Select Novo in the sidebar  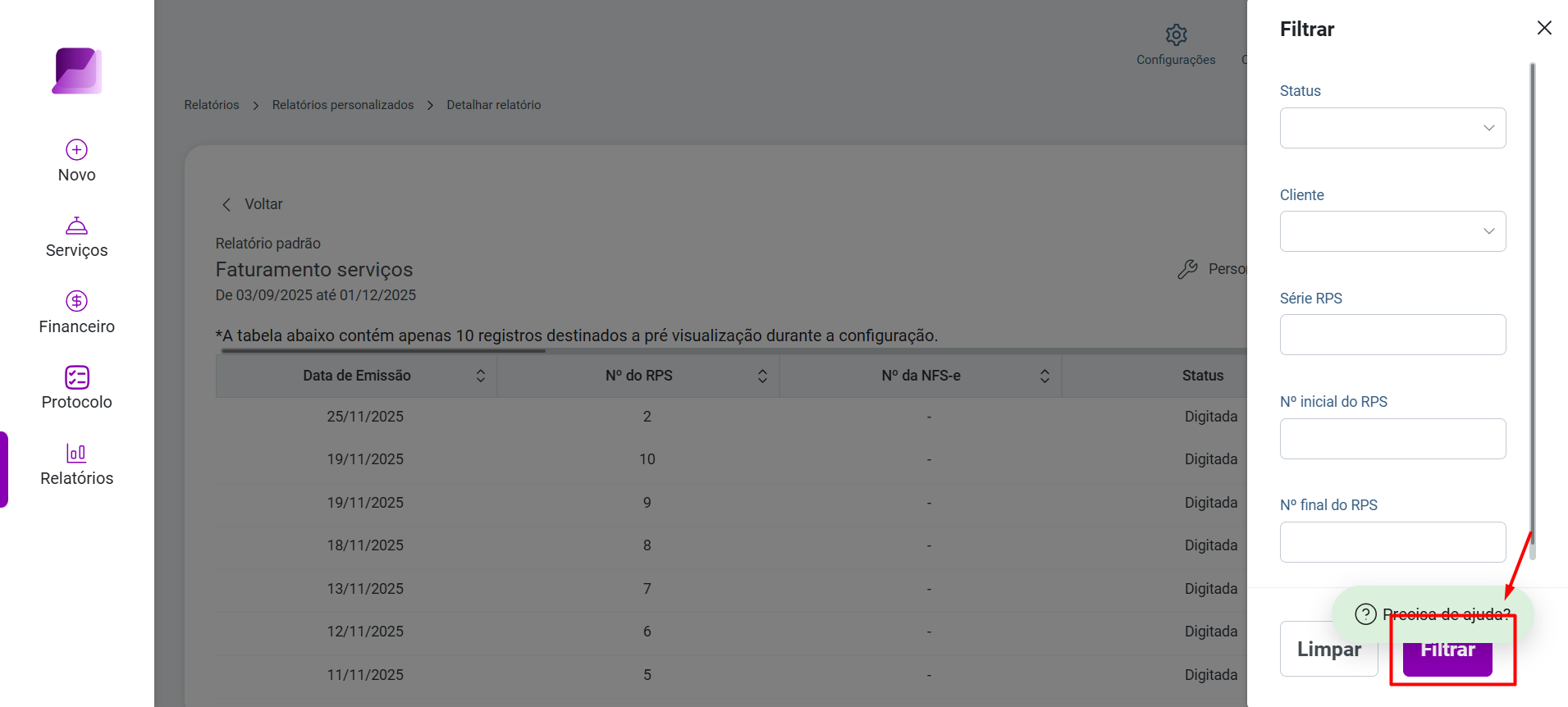(77, 175)
